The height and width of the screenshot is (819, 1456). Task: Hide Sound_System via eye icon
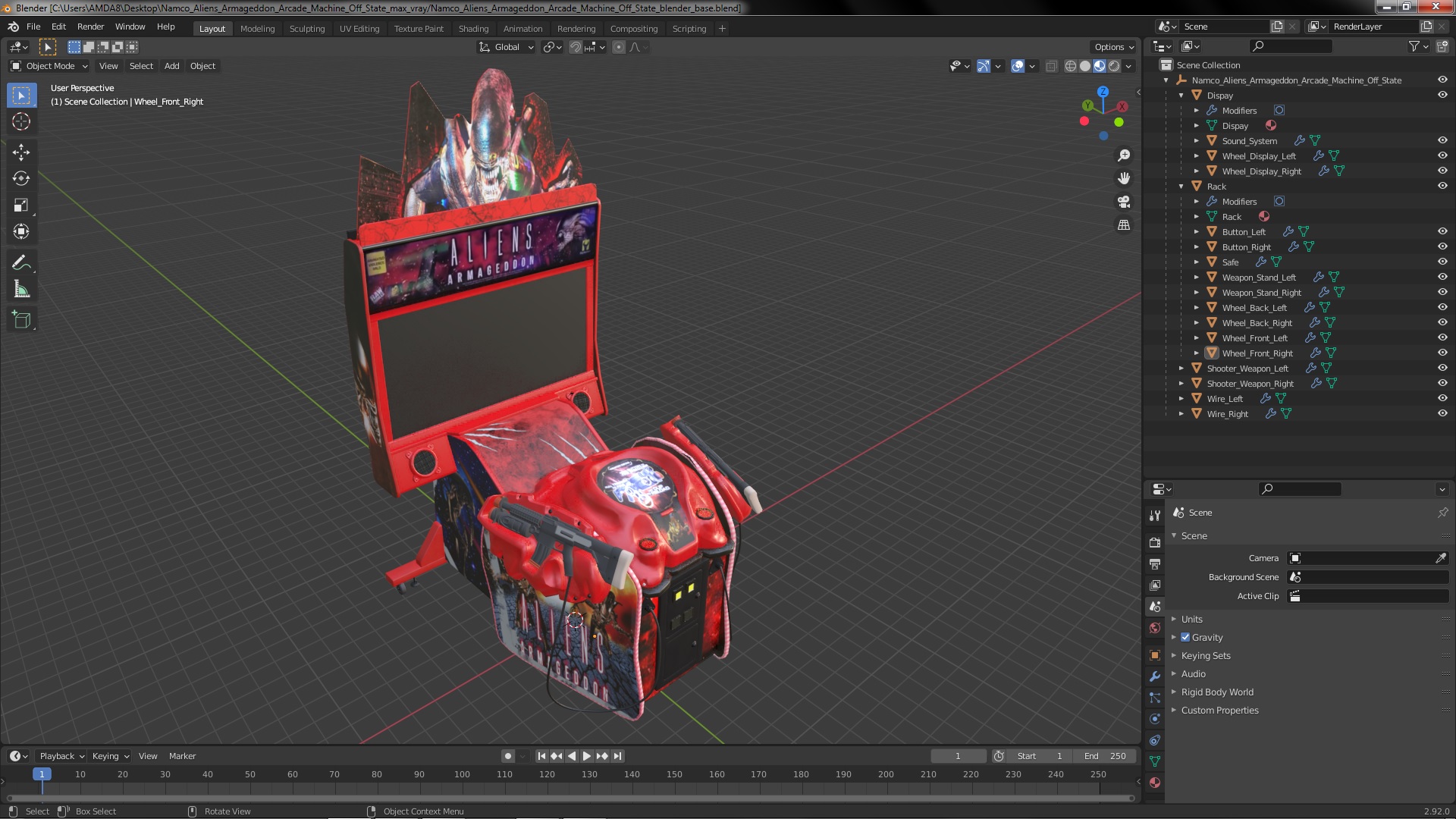(1442, 140)
